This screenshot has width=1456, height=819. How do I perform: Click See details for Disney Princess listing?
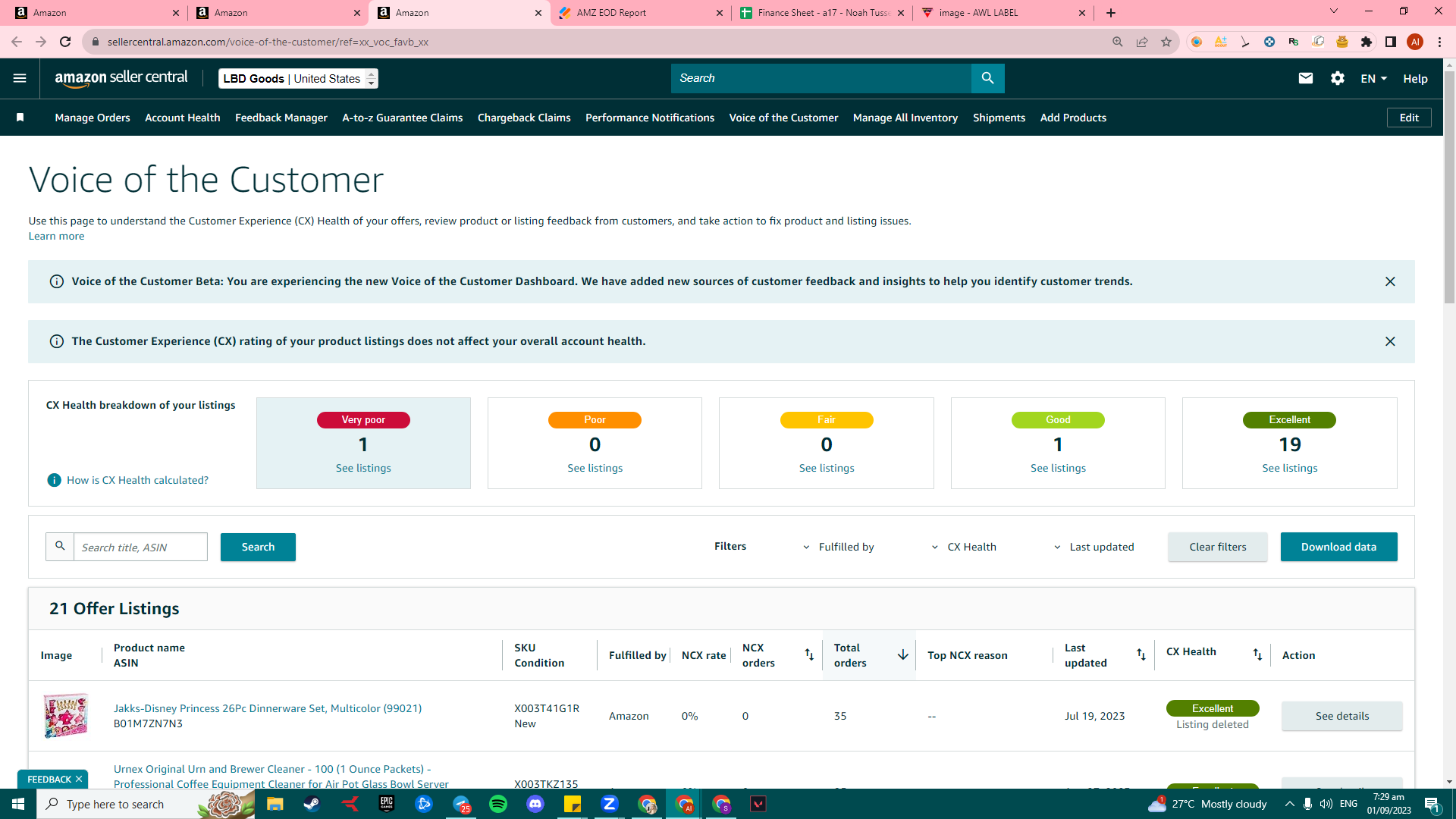1342,716
